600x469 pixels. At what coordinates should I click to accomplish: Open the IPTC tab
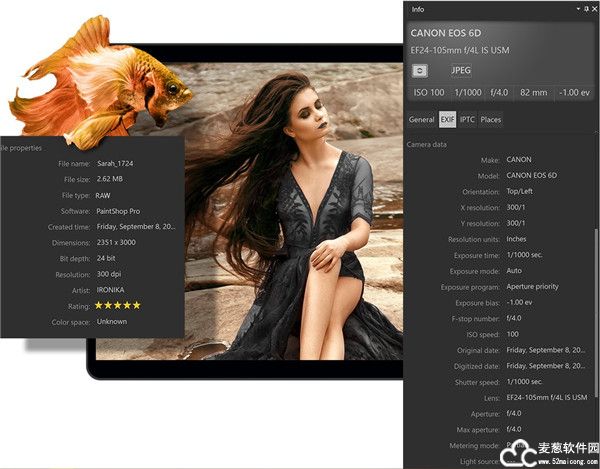click(x=466, y=120)
